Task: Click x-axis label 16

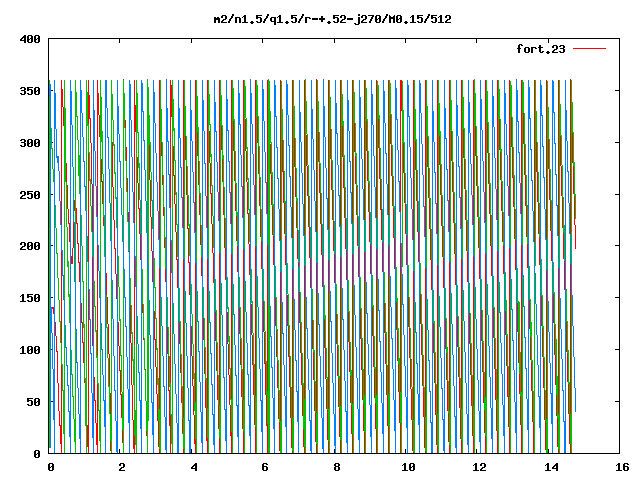Action: pyautogui.click(x=622, y=467)
